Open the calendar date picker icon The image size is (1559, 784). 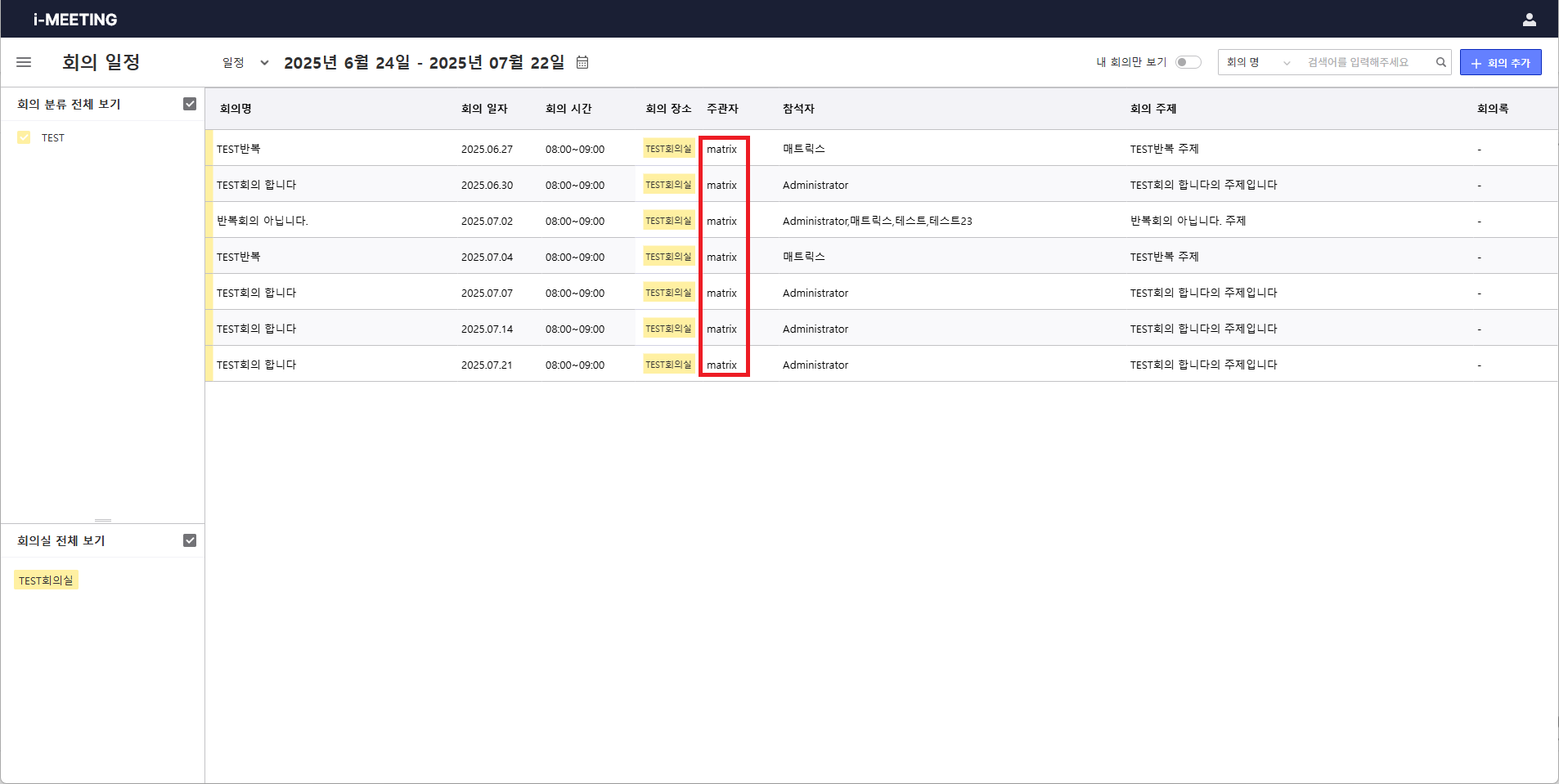[582, 62]
